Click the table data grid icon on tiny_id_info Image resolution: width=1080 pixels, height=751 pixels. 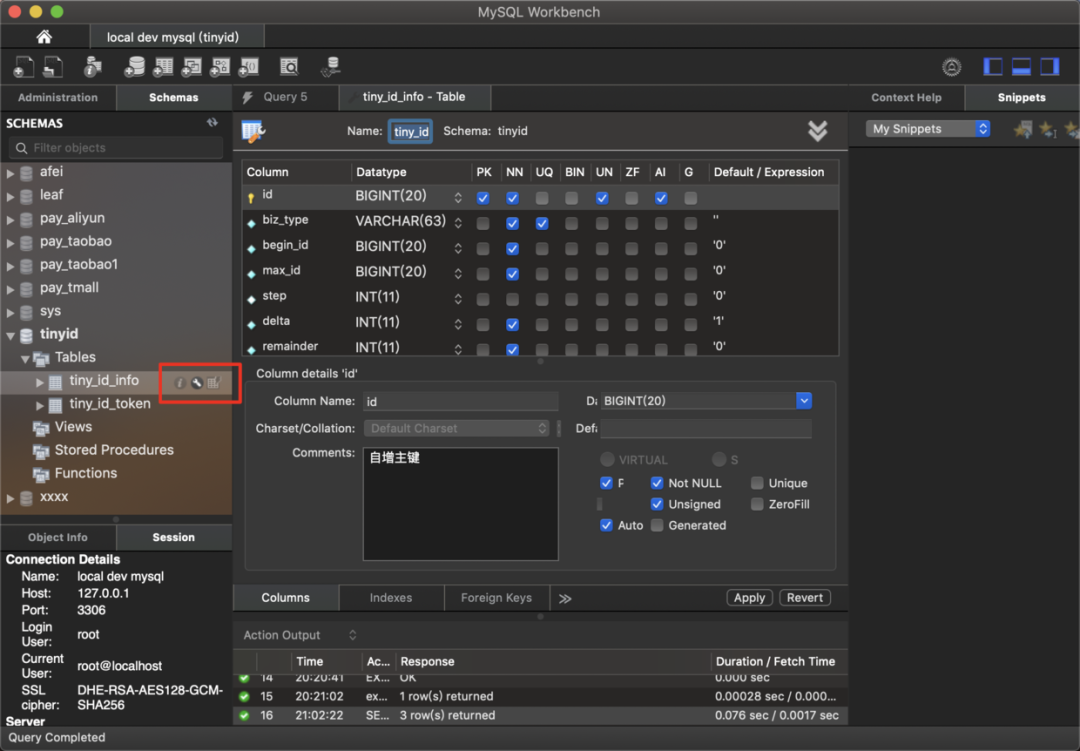coord(214,382)
